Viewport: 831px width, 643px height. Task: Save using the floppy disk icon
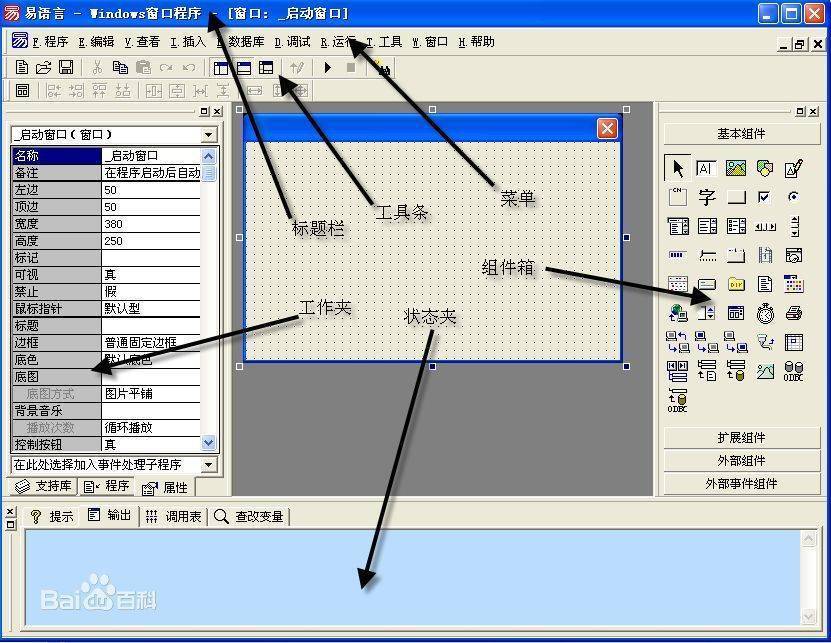click(x=66, y=67)
